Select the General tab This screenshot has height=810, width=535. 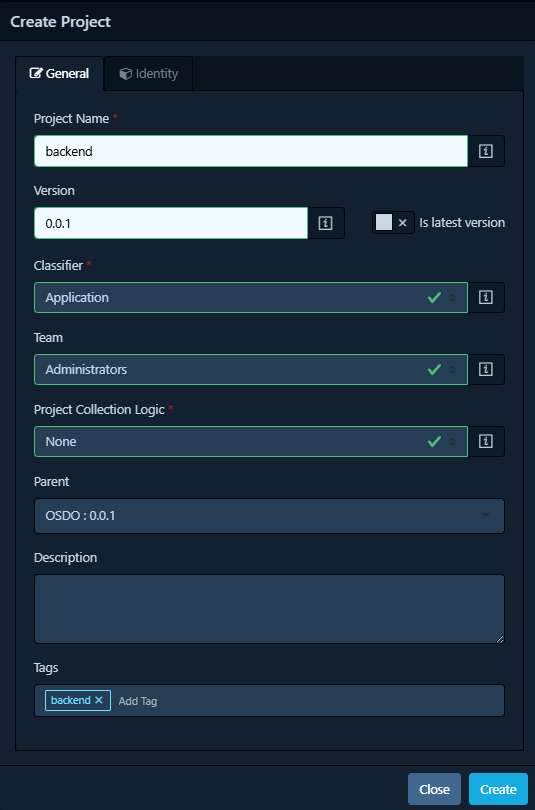point(59,74)
